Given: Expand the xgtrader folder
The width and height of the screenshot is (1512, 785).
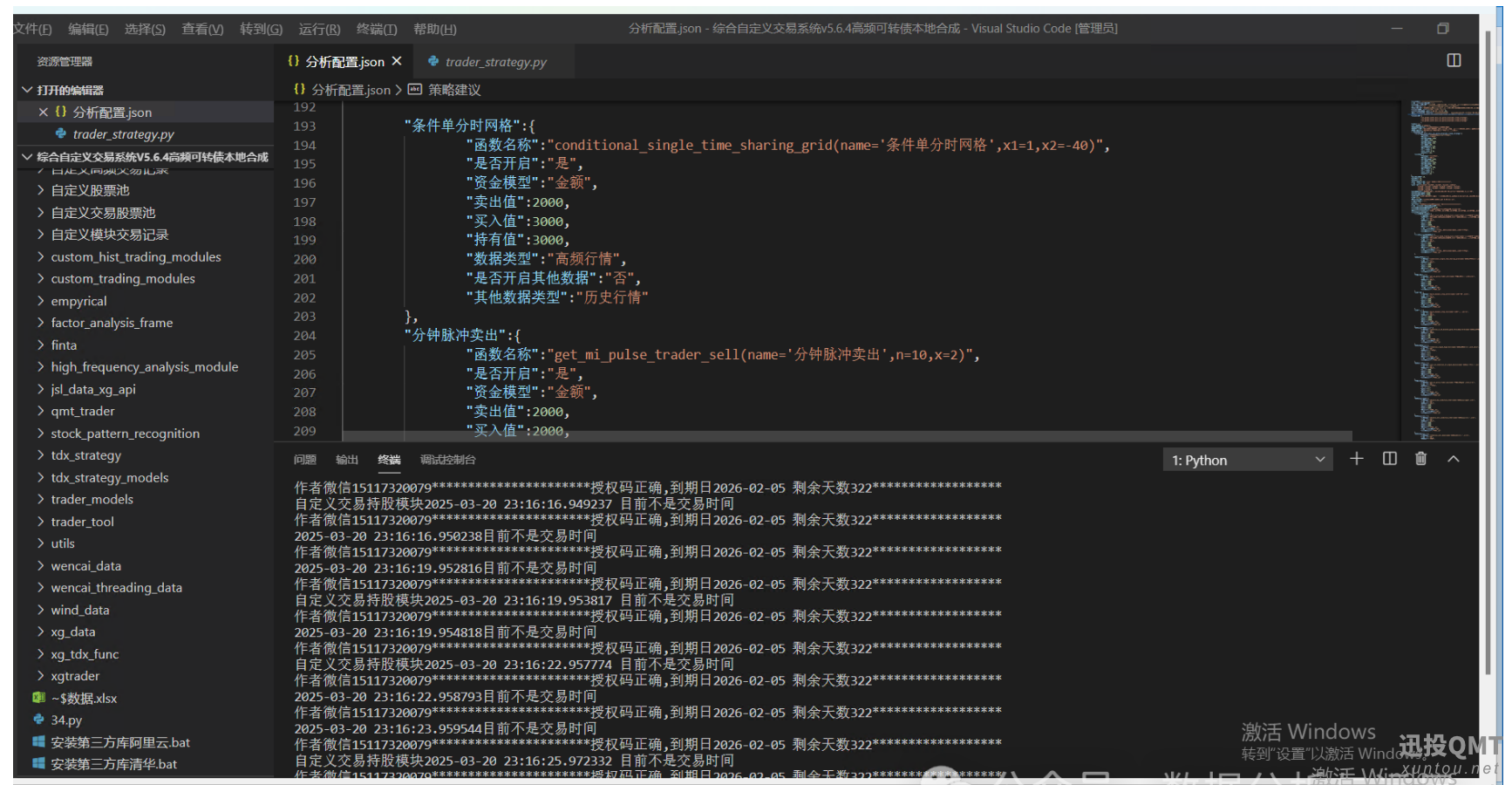Looking at the screenshot, I should pyautogui.click(x=40, y=676).
